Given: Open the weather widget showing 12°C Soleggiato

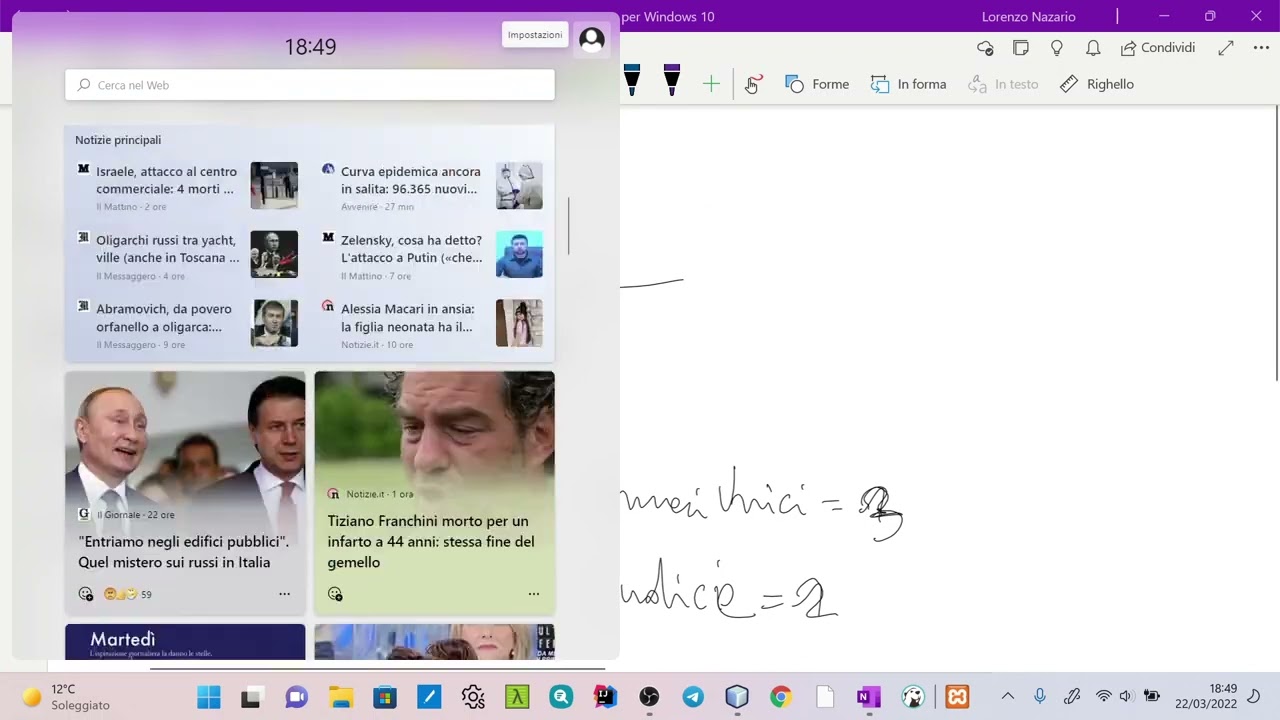Looking at the screenshot, I should 66,697.
